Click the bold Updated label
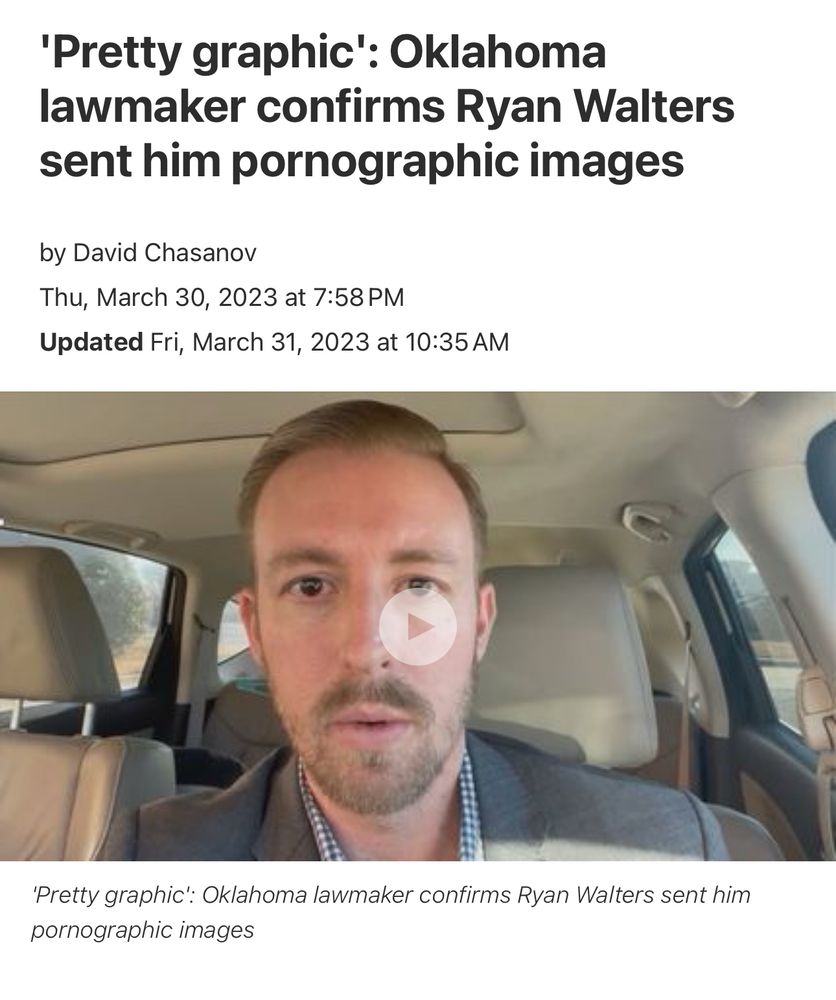 [91, 342]
